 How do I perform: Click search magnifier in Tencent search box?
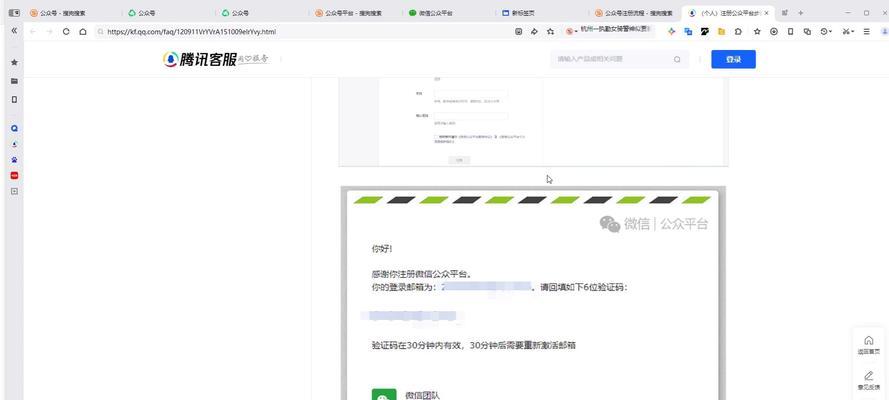(x=677, y=59)
